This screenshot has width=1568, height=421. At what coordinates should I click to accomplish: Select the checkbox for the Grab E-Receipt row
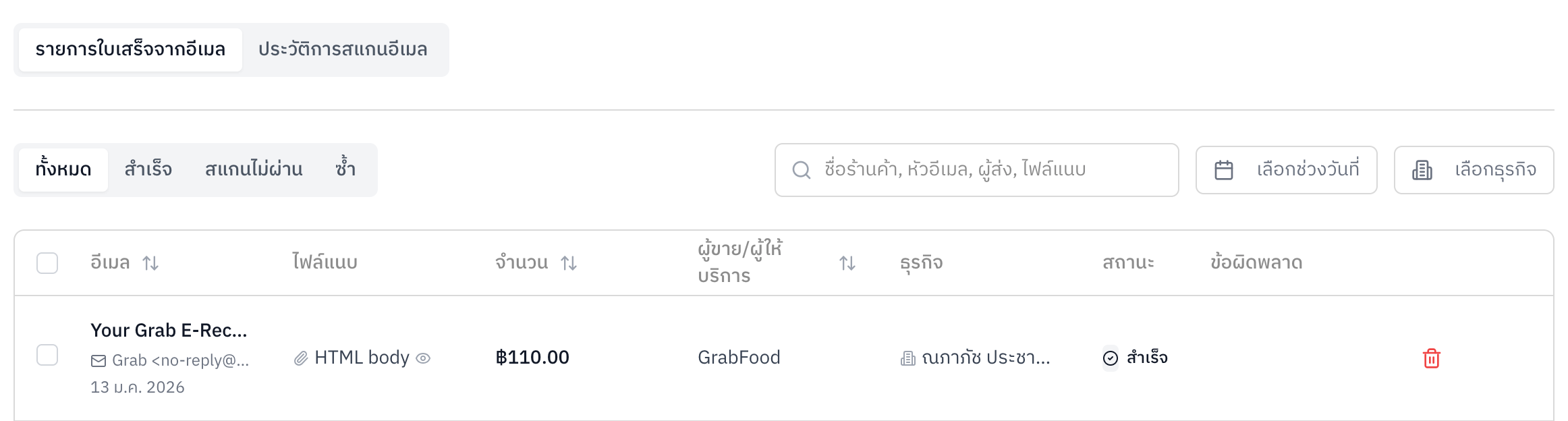(47, 354)
